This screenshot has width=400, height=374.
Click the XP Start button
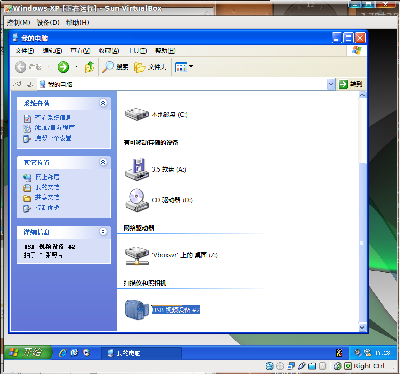28,353
